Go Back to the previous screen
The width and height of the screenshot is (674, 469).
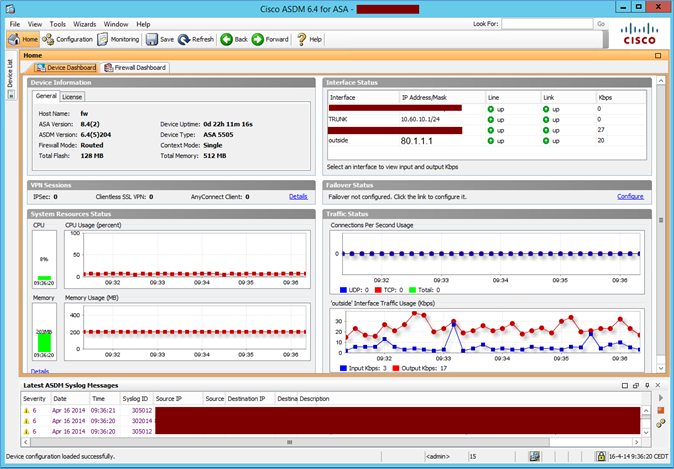(234, 39)
